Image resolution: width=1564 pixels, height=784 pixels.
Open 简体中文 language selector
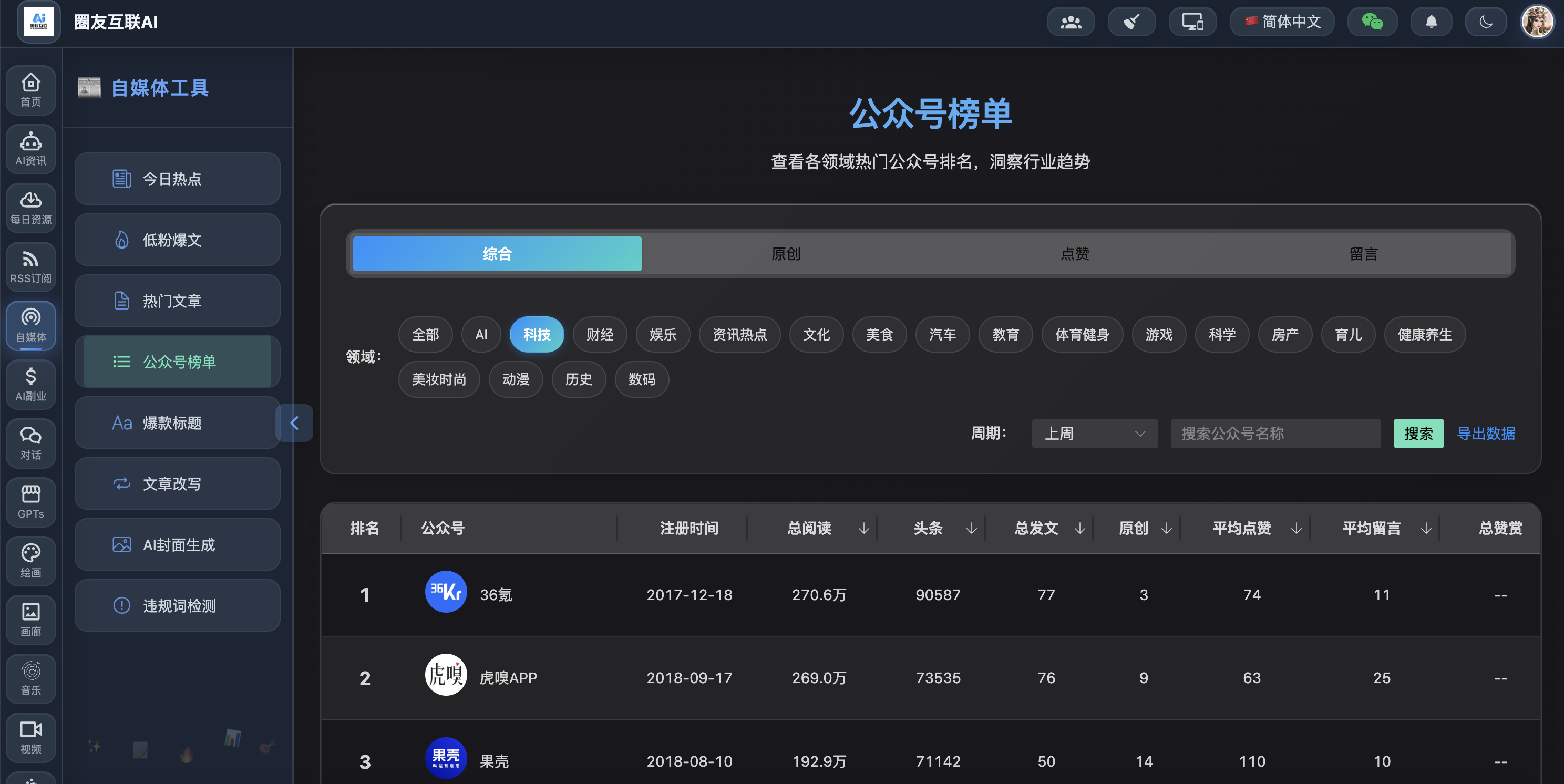tap(1282, 23)
